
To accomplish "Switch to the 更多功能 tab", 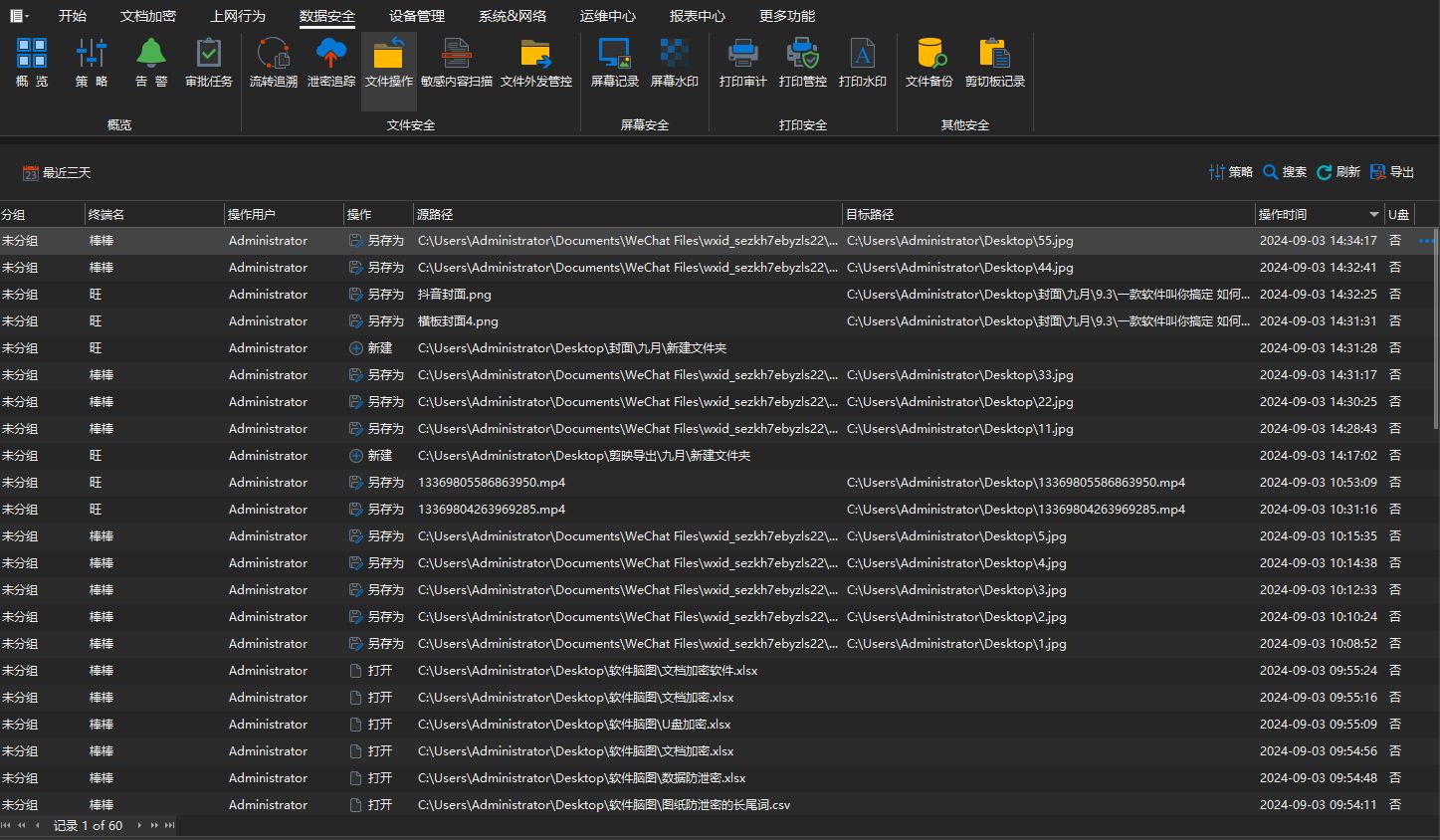I will click(787, 16).
